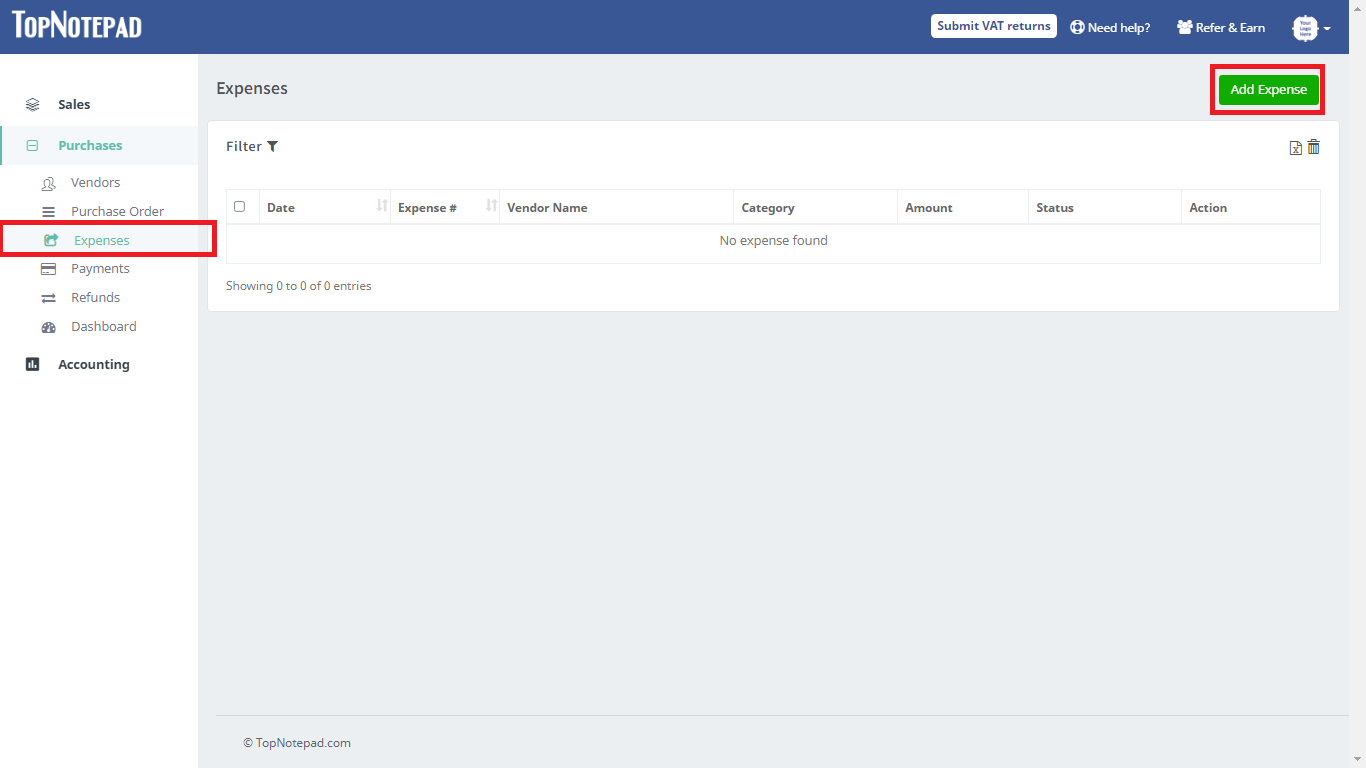Viewport: 1366px width, 768px height.
Task: Open the Filter label
Action: click(x=244, y=146)
